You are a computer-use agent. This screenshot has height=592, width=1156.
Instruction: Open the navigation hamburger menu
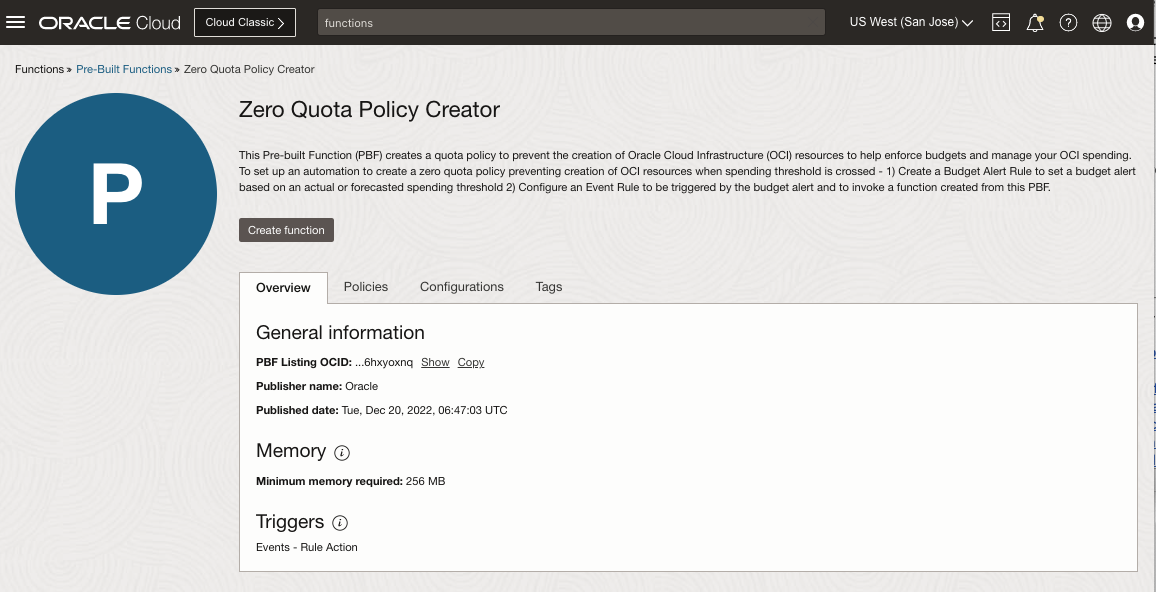[x=15, y=21]
